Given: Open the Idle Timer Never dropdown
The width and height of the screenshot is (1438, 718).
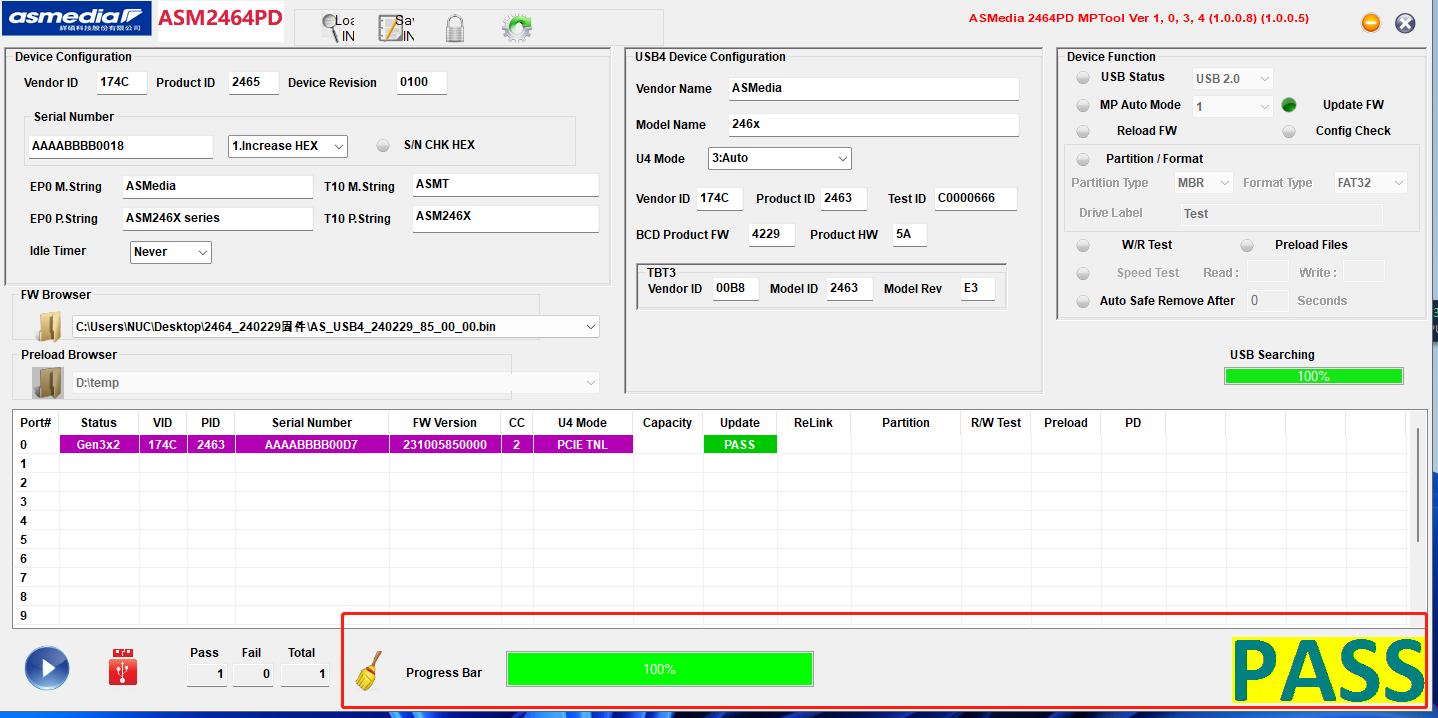Looking at the screenshot, I should tap(171, 252).
